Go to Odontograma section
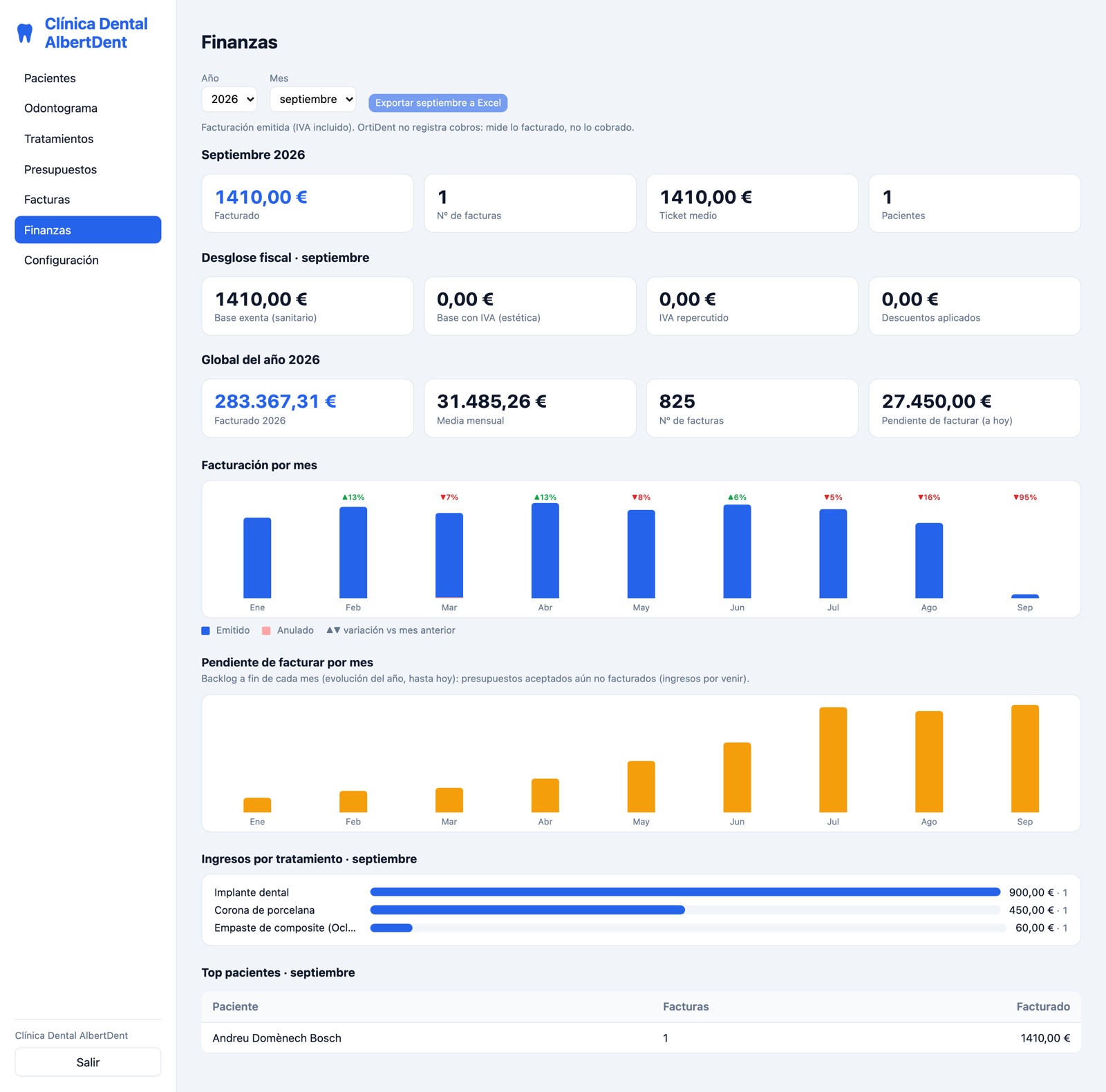Image resolution: width=1106 pixels, height=1092 pixels. pyautogui.click(x=88, y=109)
